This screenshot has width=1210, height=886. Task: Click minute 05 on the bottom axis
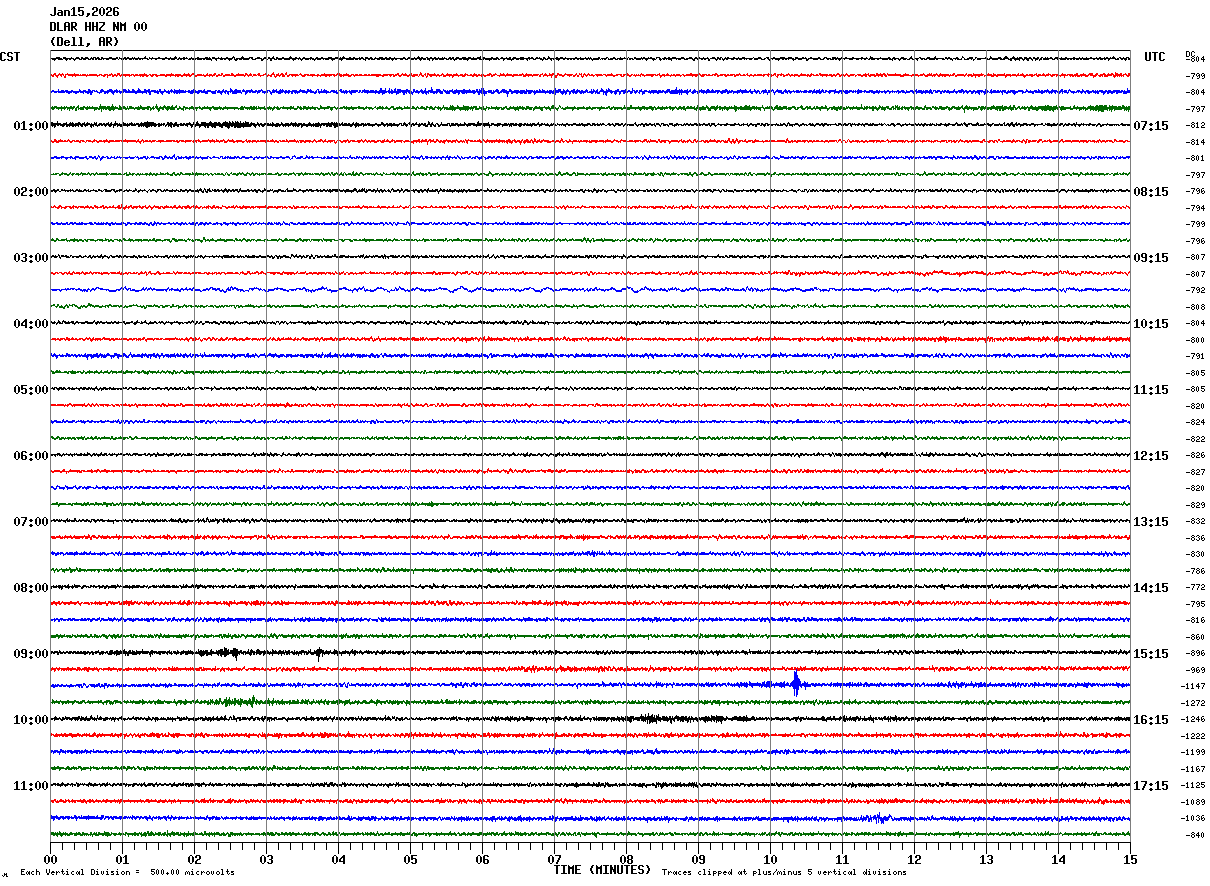[x=410, y=859]
